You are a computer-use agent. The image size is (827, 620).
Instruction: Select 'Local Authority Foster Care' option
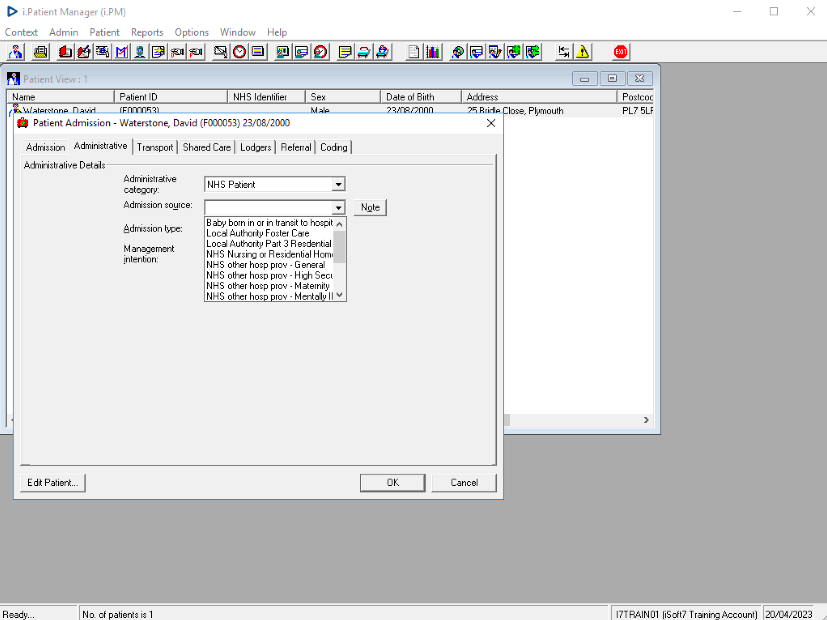[269, 234]
